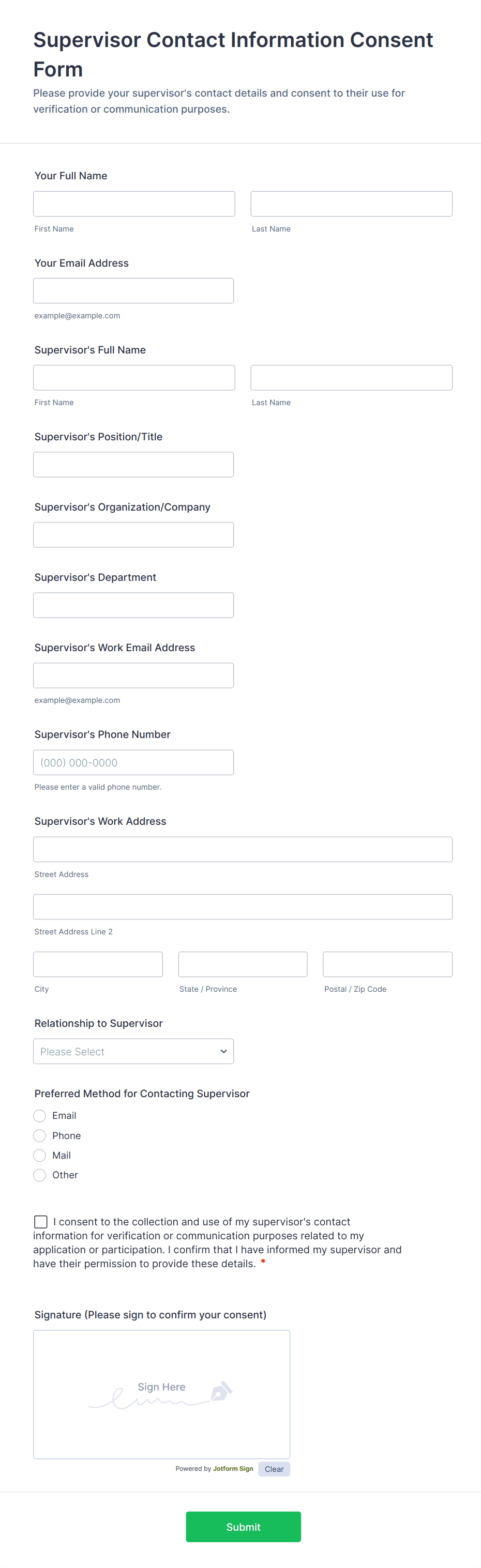Click the Supervisor's Position/Title field
The image size is (481, 1568).
(133, 465)
